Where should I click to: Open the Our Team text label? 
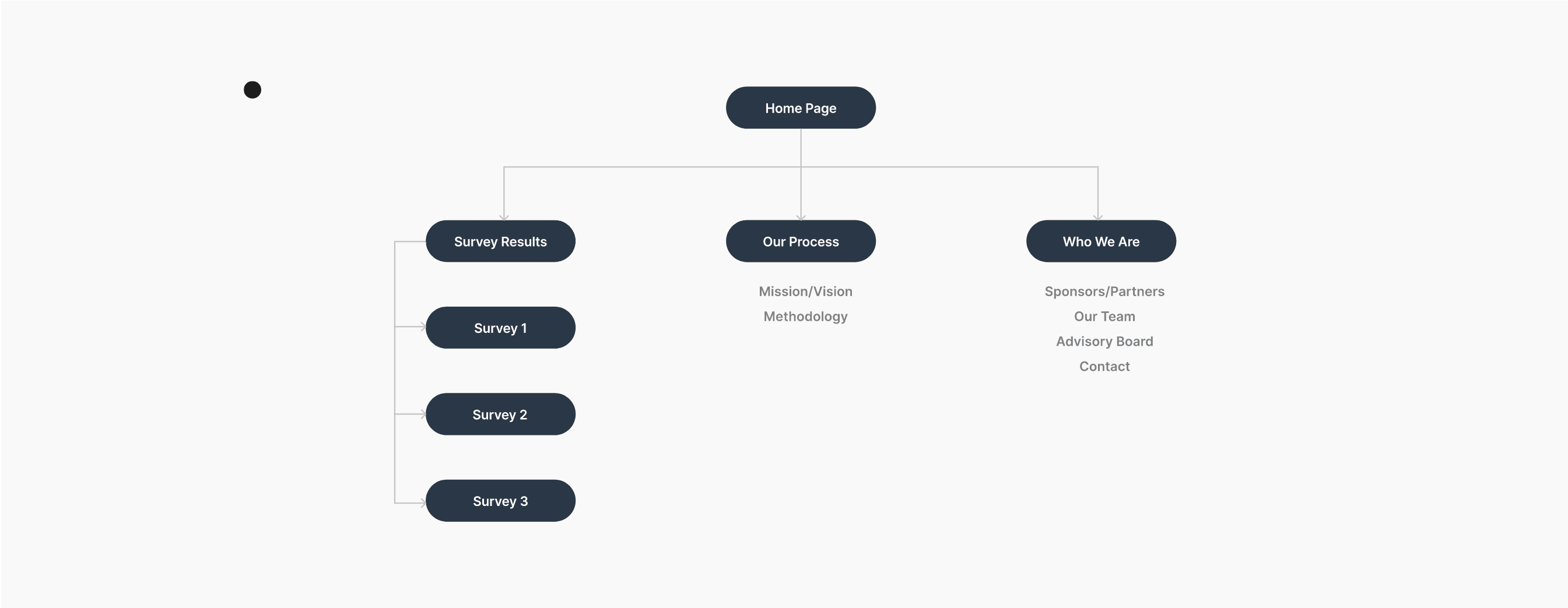pos(1104,317)
